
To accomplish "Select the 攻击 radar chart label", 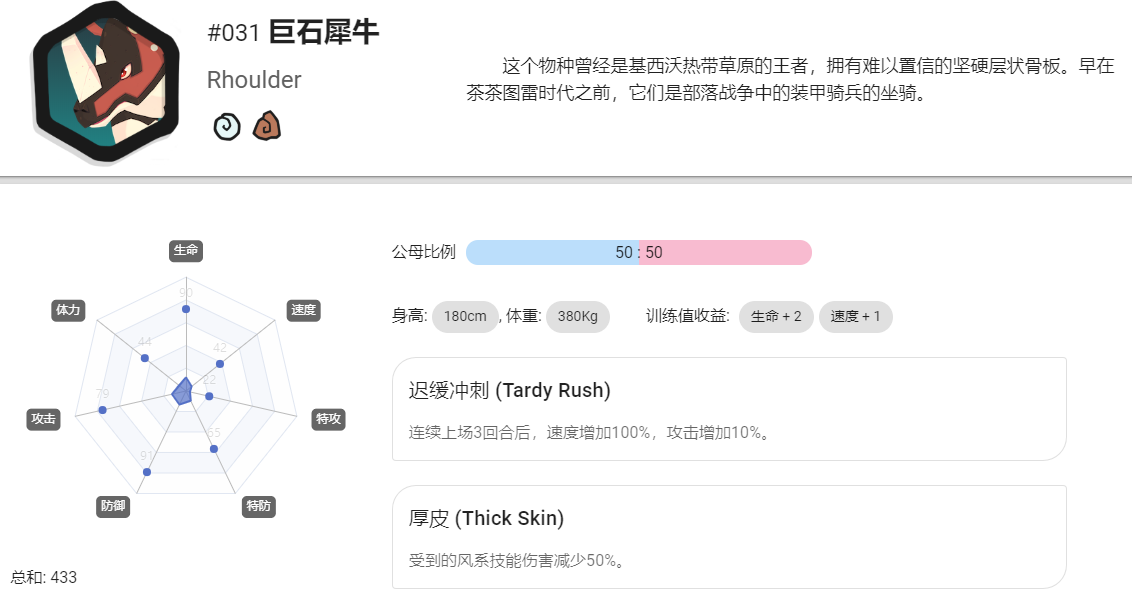I will [x=43, y=419].
